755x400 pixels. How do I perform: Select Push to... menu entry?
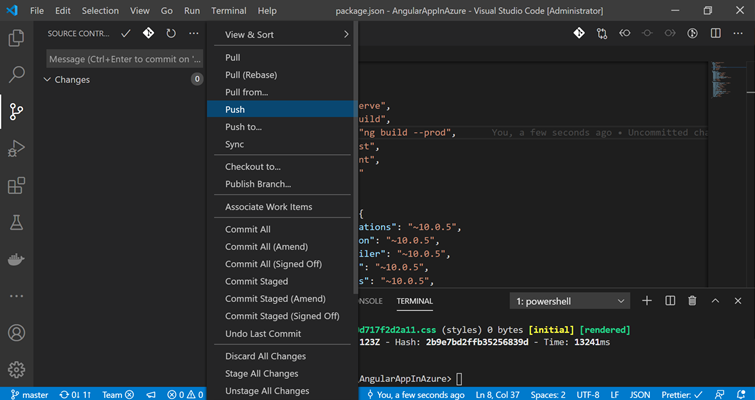(282, 127)
